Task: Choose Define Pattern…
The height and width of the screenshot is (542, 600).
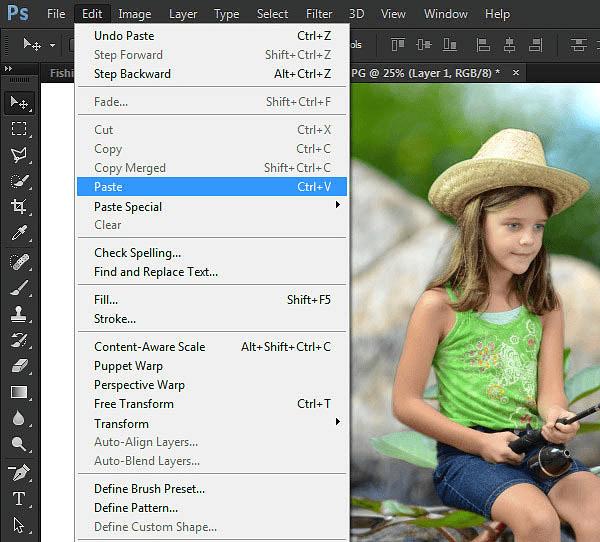Action: [x=212, y=508]
